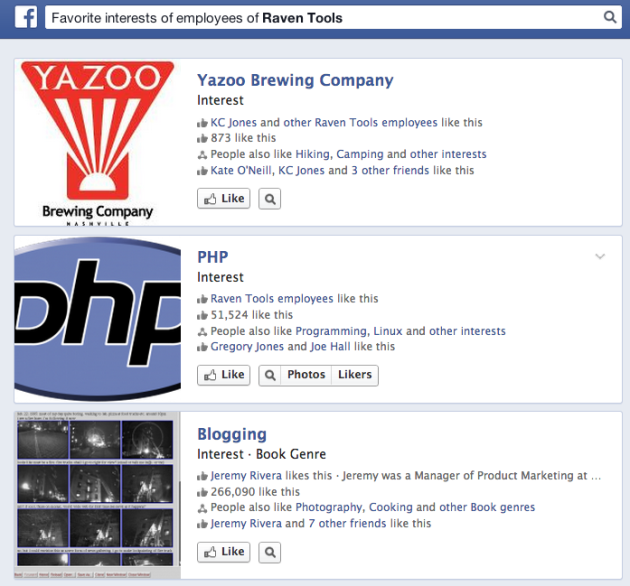630x586 pixels.
Task: Open the Yazoo Brewing Company title link
Action: tap(295, 80)
